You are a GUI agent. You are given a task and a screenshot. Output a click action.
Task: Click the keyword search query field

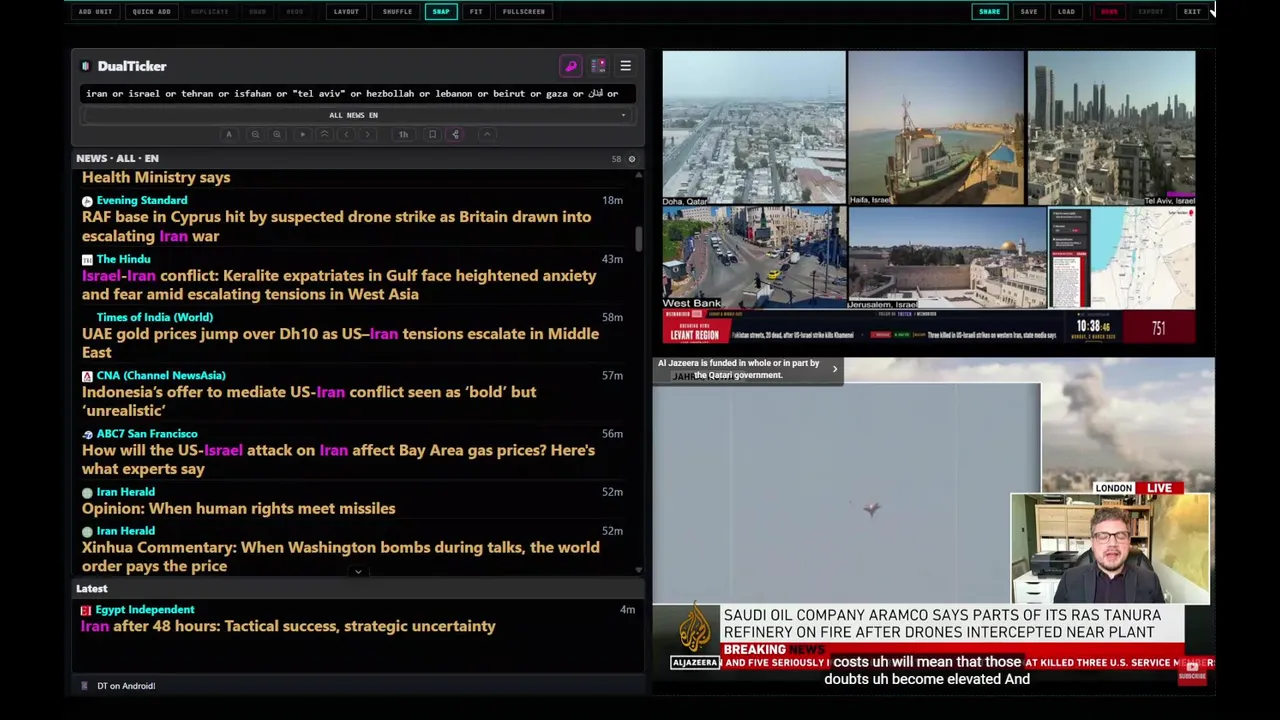point(357,93)
